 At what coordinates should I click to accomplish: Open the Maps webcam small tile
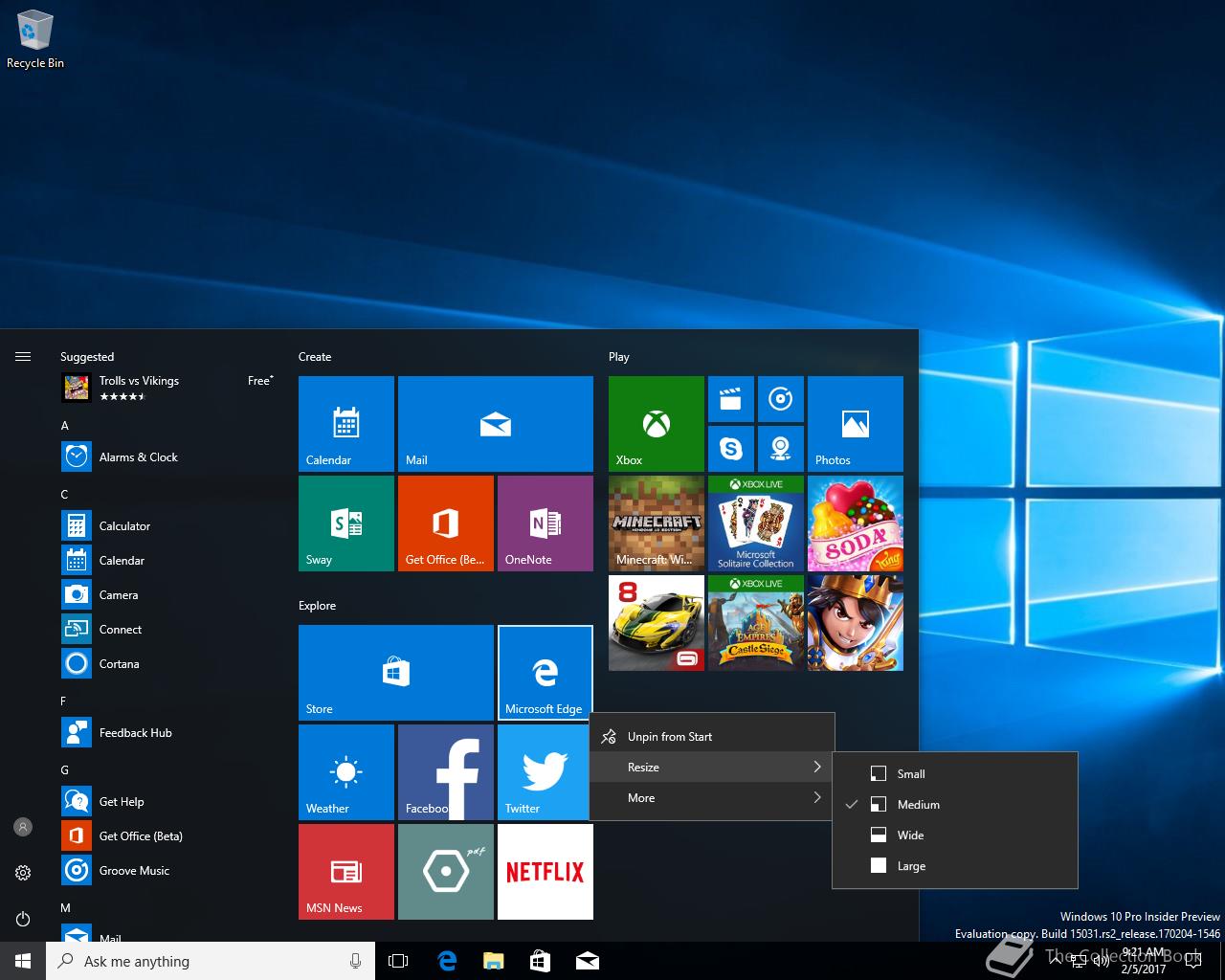tap(781, 449)
